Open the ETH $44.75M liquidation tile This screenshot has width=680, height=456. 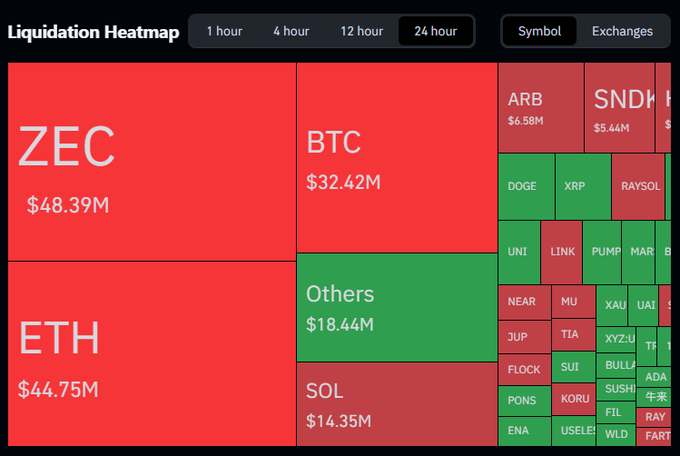click(x=152, y=354)
